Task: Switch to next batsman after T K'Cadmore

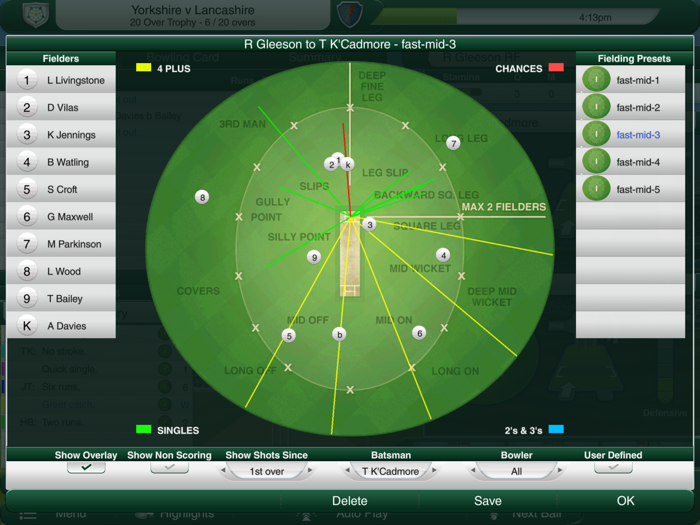Action: [434, 471]
